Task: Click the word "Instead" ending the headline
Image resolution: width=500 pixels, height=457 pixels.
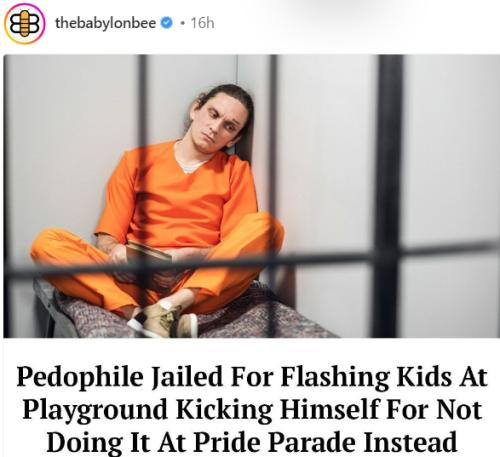Action: point(410,441)
